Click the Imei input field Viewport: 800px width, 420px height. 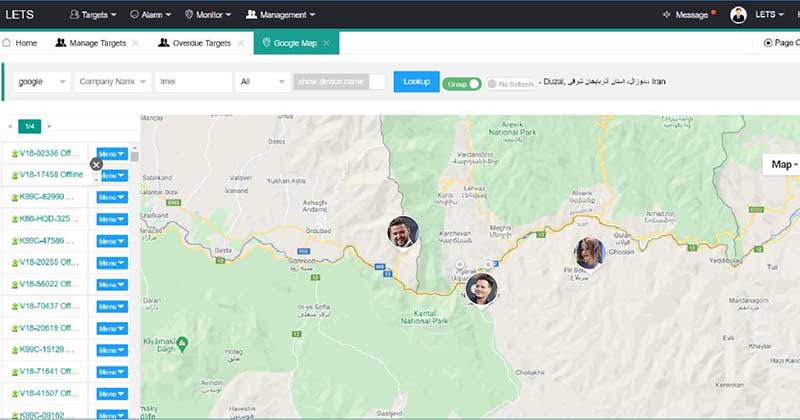(193, 82)
